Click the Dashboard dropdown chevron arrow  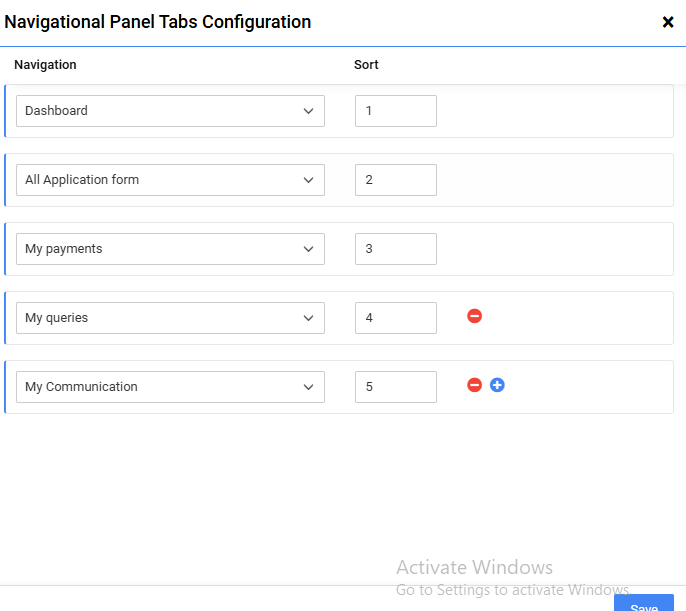(308, 111)
